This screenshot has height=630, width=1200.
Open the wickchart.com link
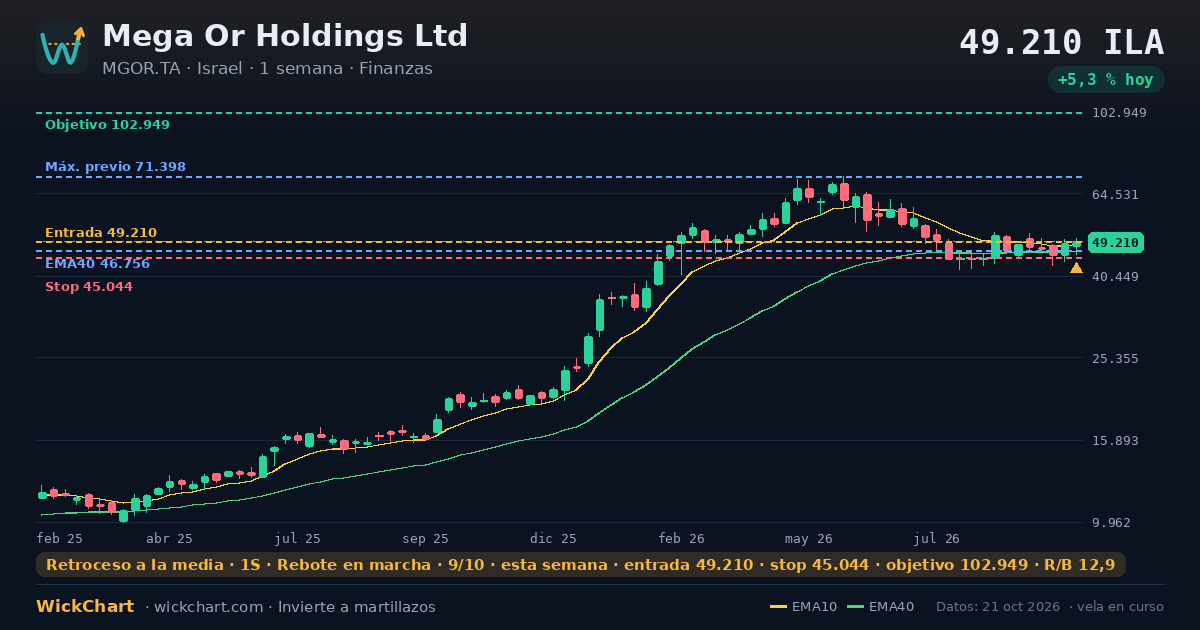[x=210, y=607]
